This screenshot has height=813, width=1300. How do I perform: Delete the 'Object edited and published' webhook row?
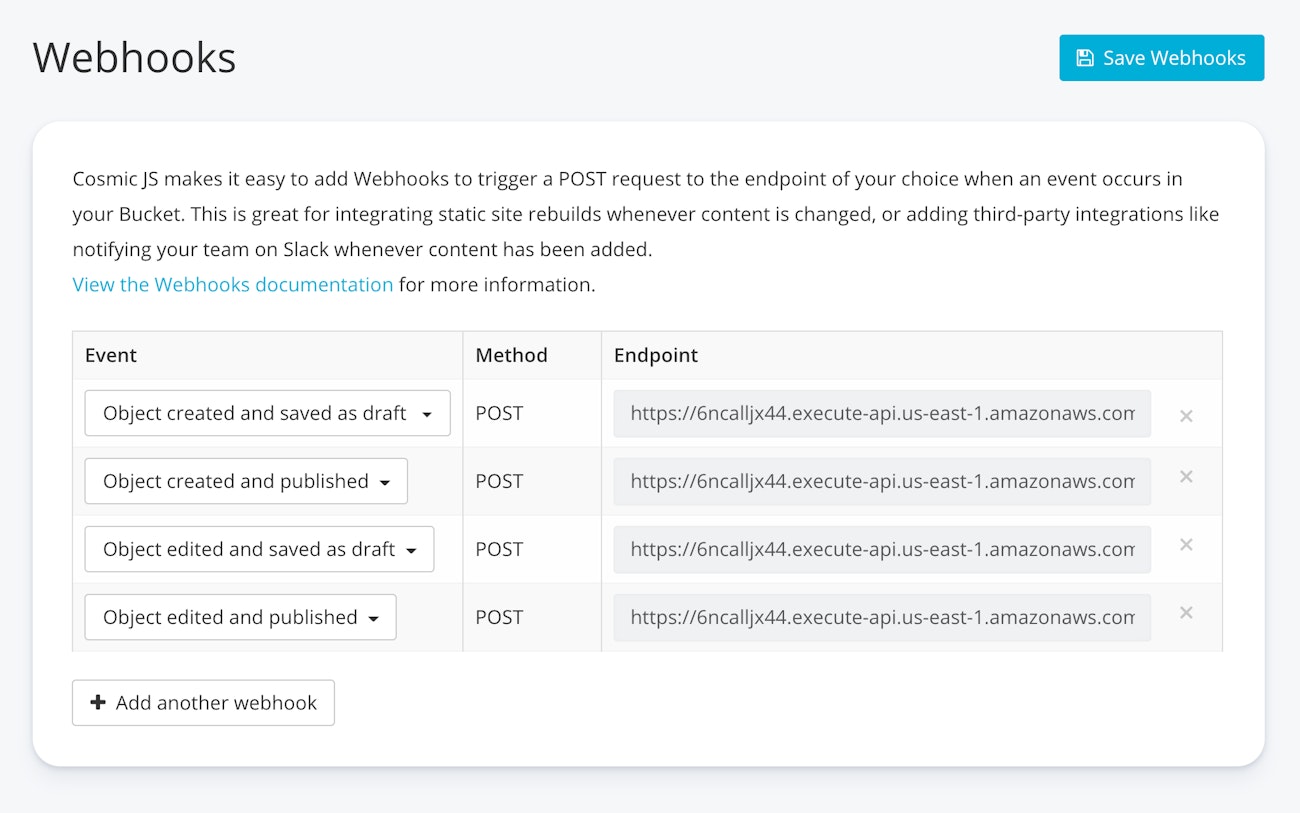click(x=1186, y=613)
